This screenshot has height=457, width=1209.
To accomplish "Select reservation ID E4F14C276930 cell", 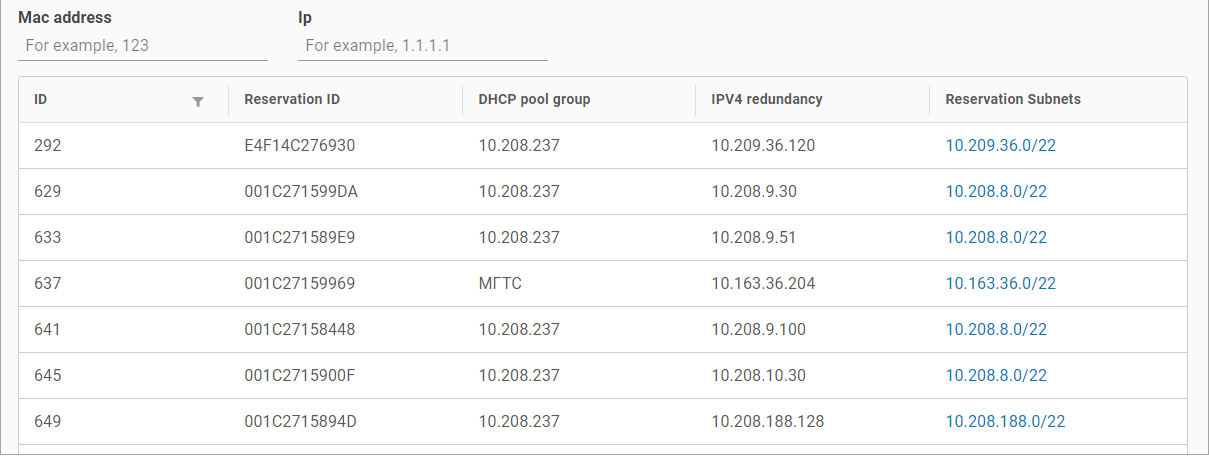I will point(300,145).
